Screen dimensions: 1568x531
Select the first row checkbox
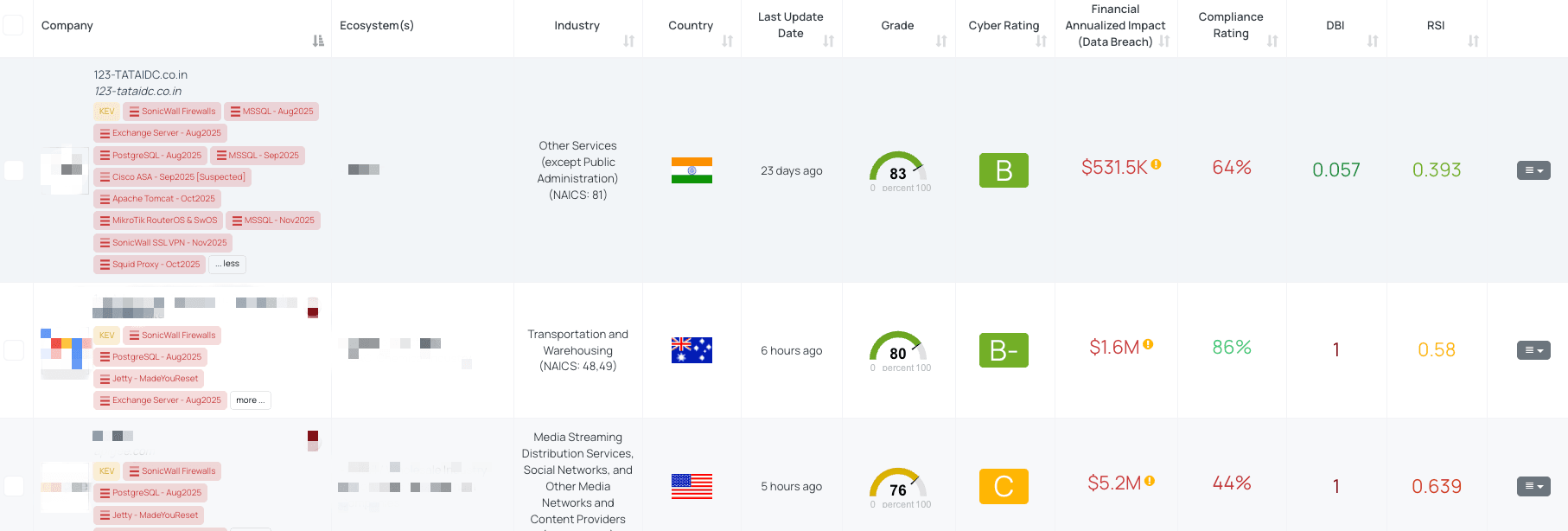point(13,170)
